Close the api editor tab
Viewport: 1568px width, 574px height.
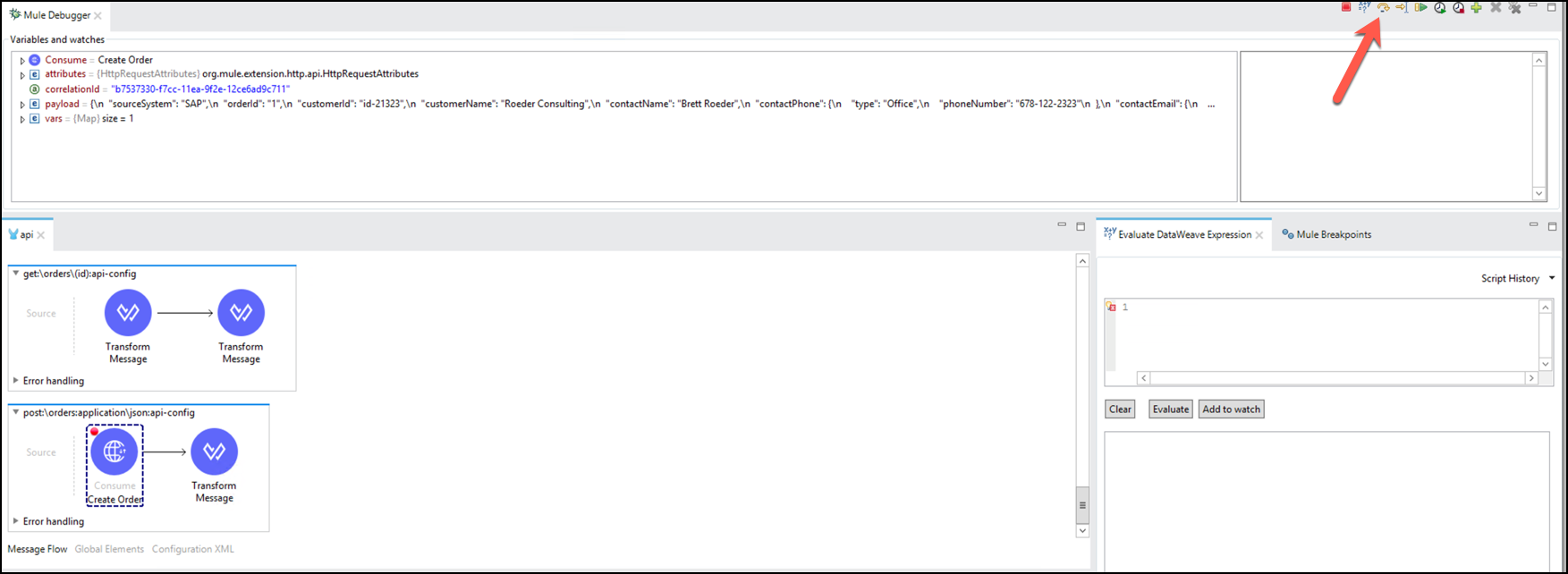tap(41, 235)
